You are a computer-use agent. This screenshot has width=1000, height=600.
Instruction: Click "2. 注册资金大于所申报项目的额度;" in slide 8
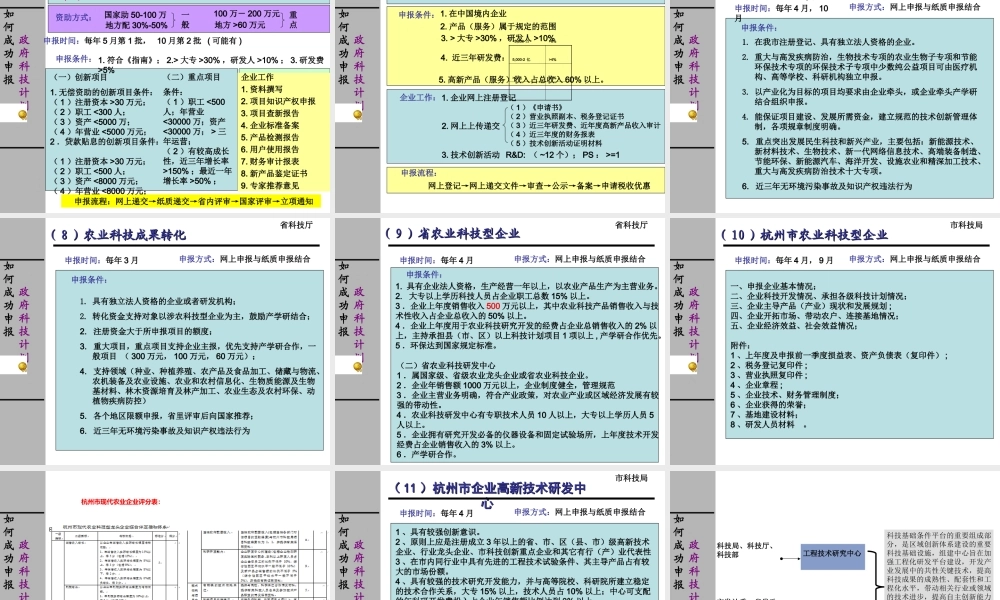[146, 332]
